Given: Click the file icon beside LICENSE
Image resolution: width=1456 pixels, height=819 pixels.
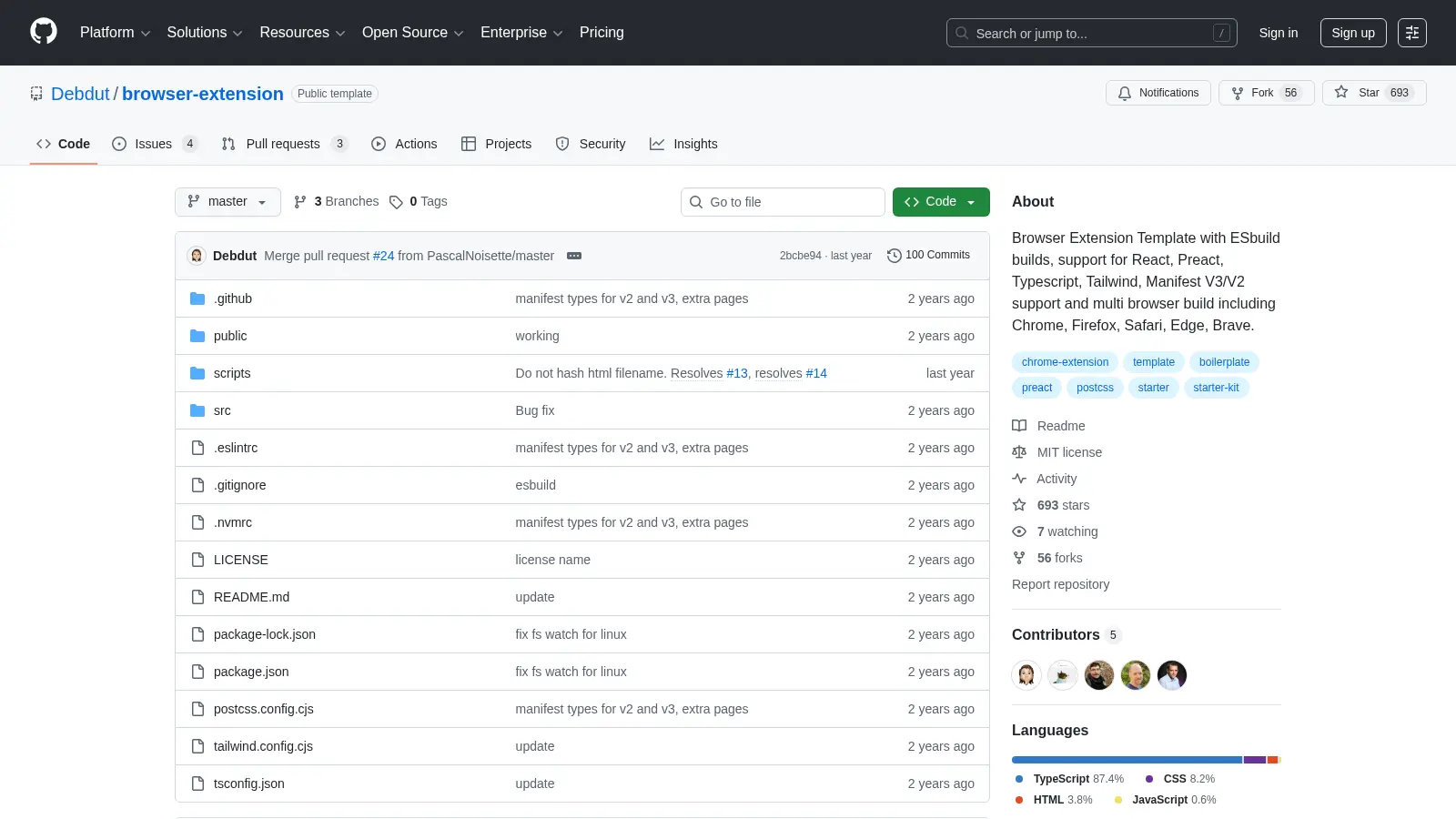Looking at the screenshot, I should point(197,560).
